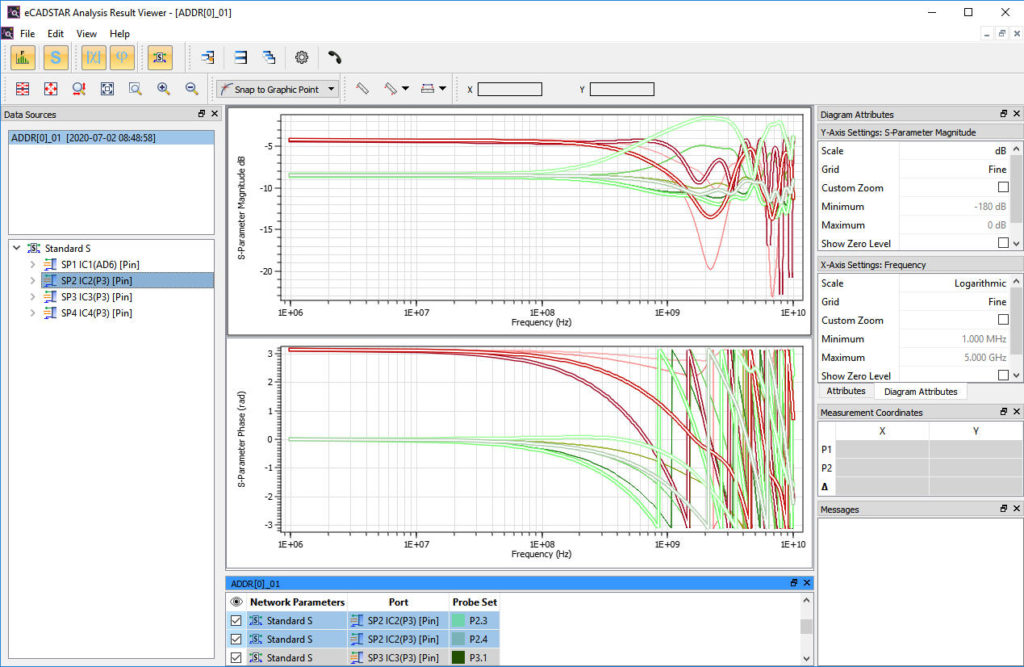Open the View menu
Viewport: 1024px width, 667px height.
(86, 33)
